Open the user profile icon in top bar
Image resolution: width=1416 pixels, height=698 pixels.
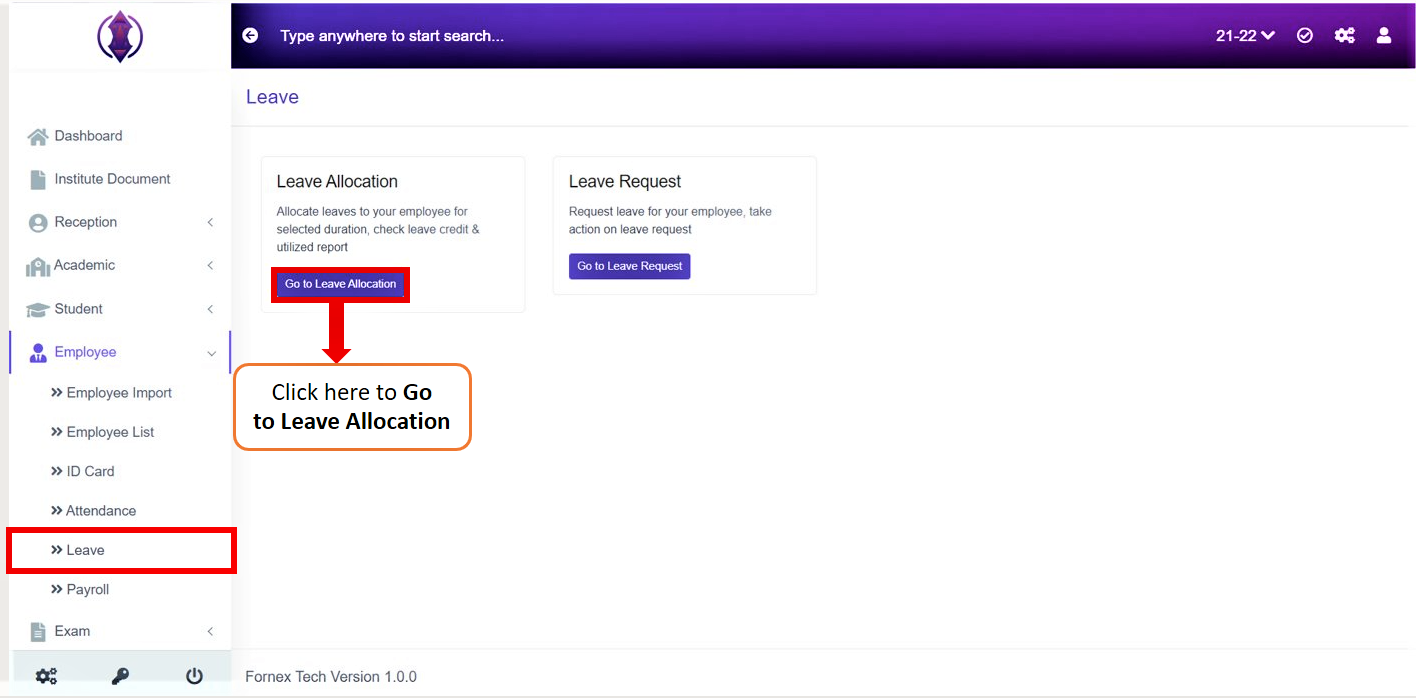(1384, 35)
